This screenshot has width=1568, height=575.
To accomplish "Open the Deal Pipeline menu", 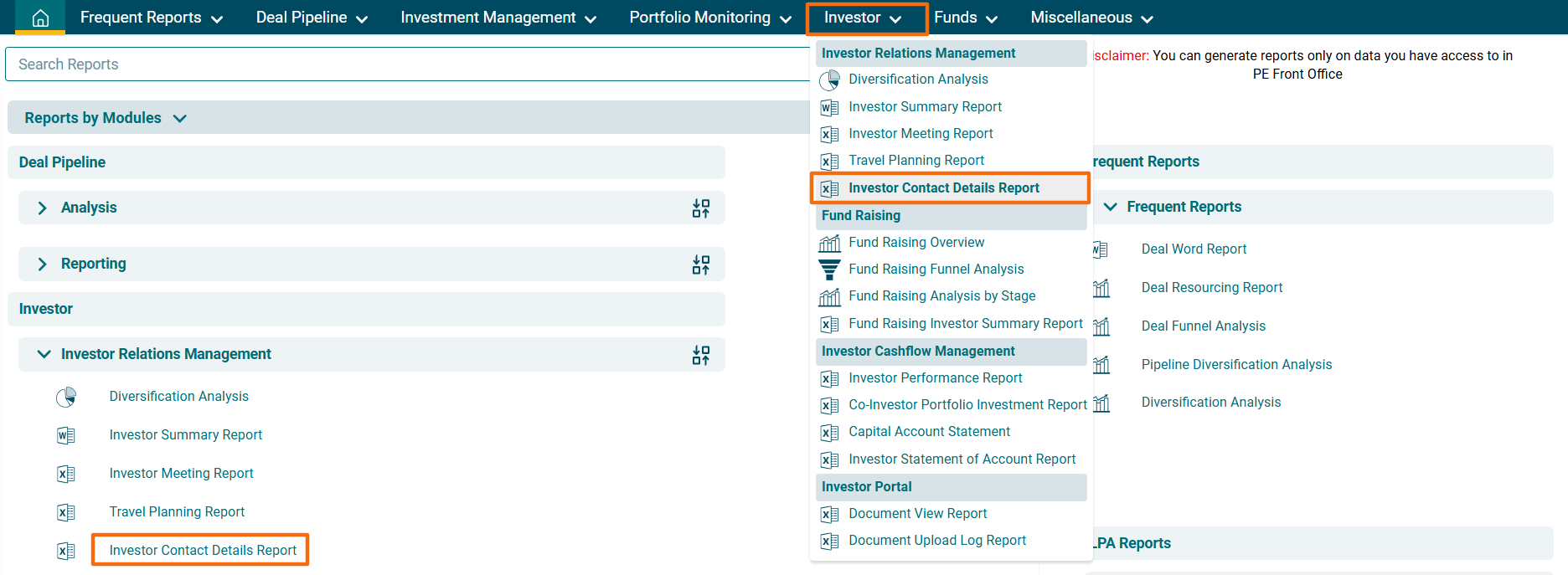I will click(x=312, y=18).
